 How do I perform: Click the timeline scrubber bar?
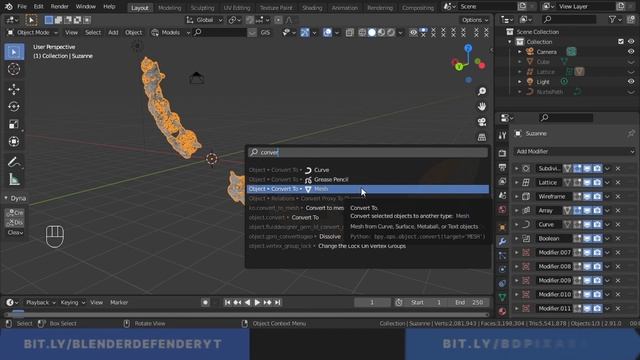pyautogui.click(x=247, y=315)
